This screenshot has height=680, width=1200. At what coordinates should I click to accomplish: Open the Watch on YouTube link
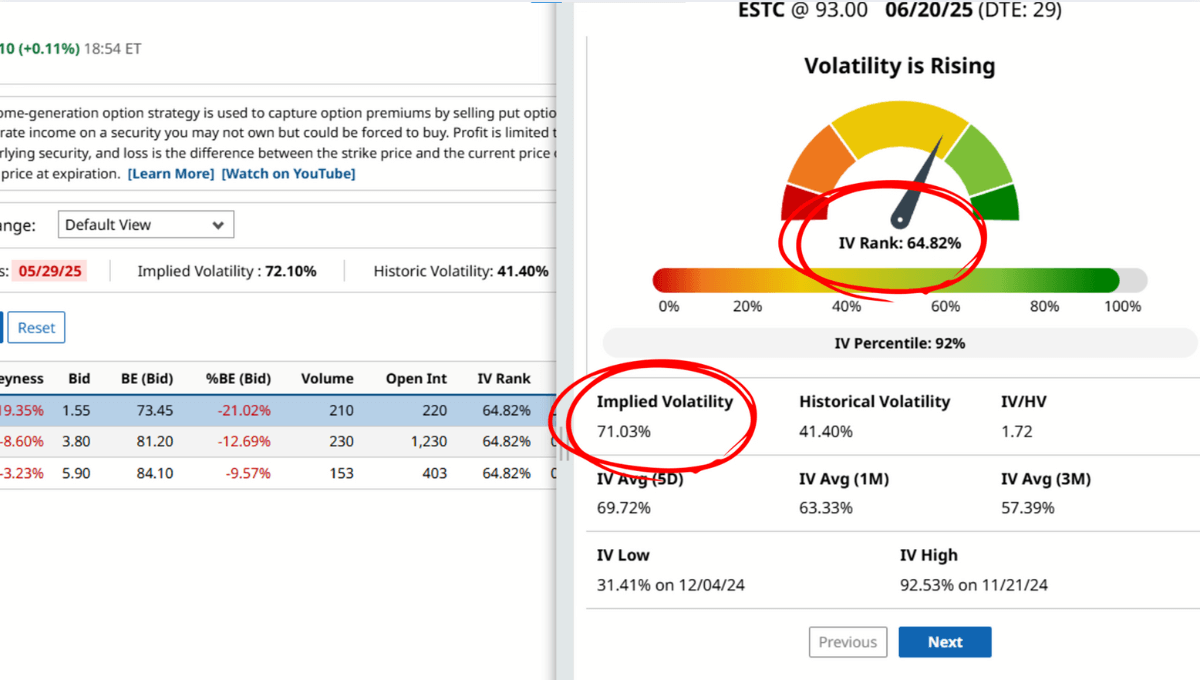coord(288,173)
